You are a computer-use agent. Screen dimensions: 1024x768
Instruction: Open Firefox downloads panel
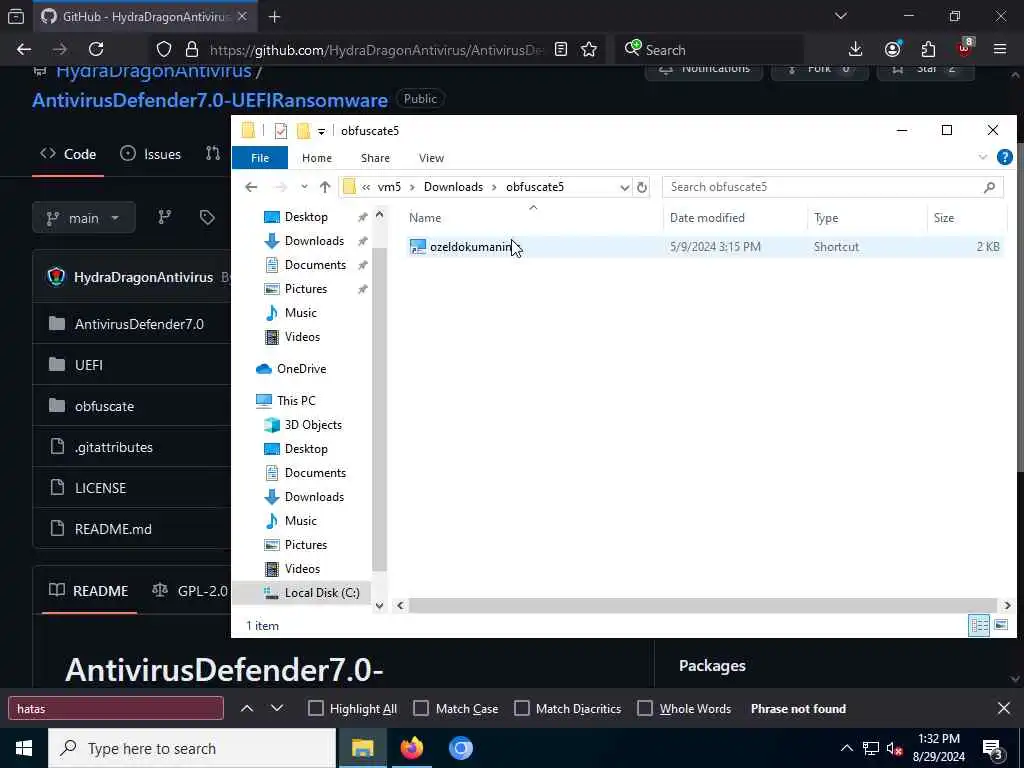click(x=856, y=50)
